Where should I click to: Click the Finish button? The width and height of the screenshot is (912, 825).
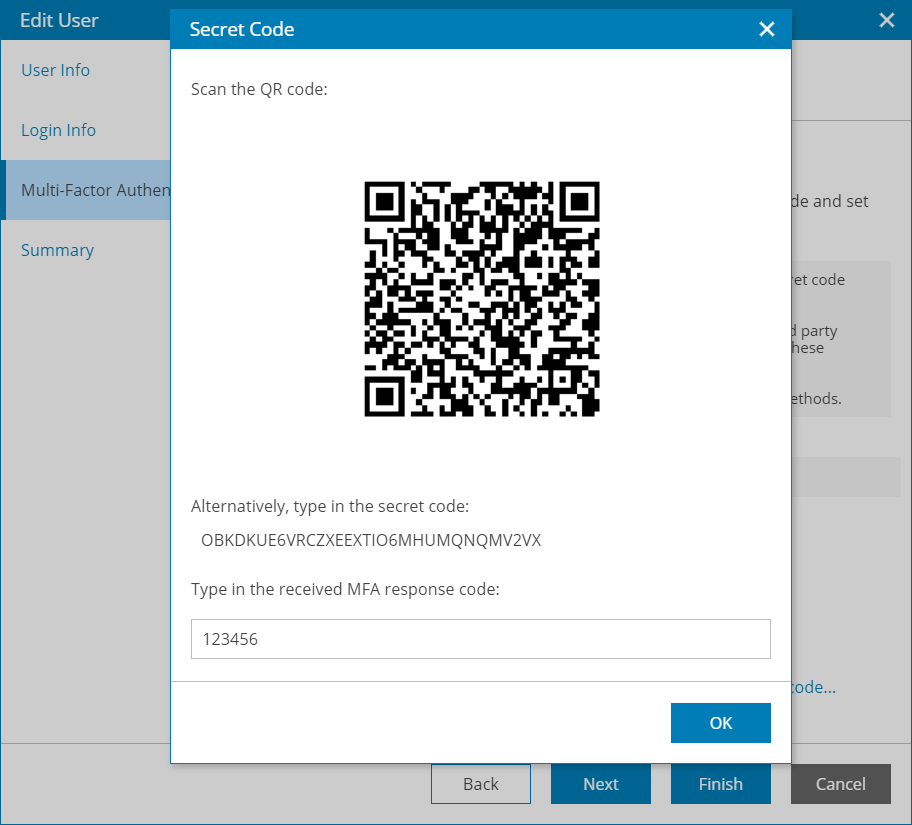[721, 784]
